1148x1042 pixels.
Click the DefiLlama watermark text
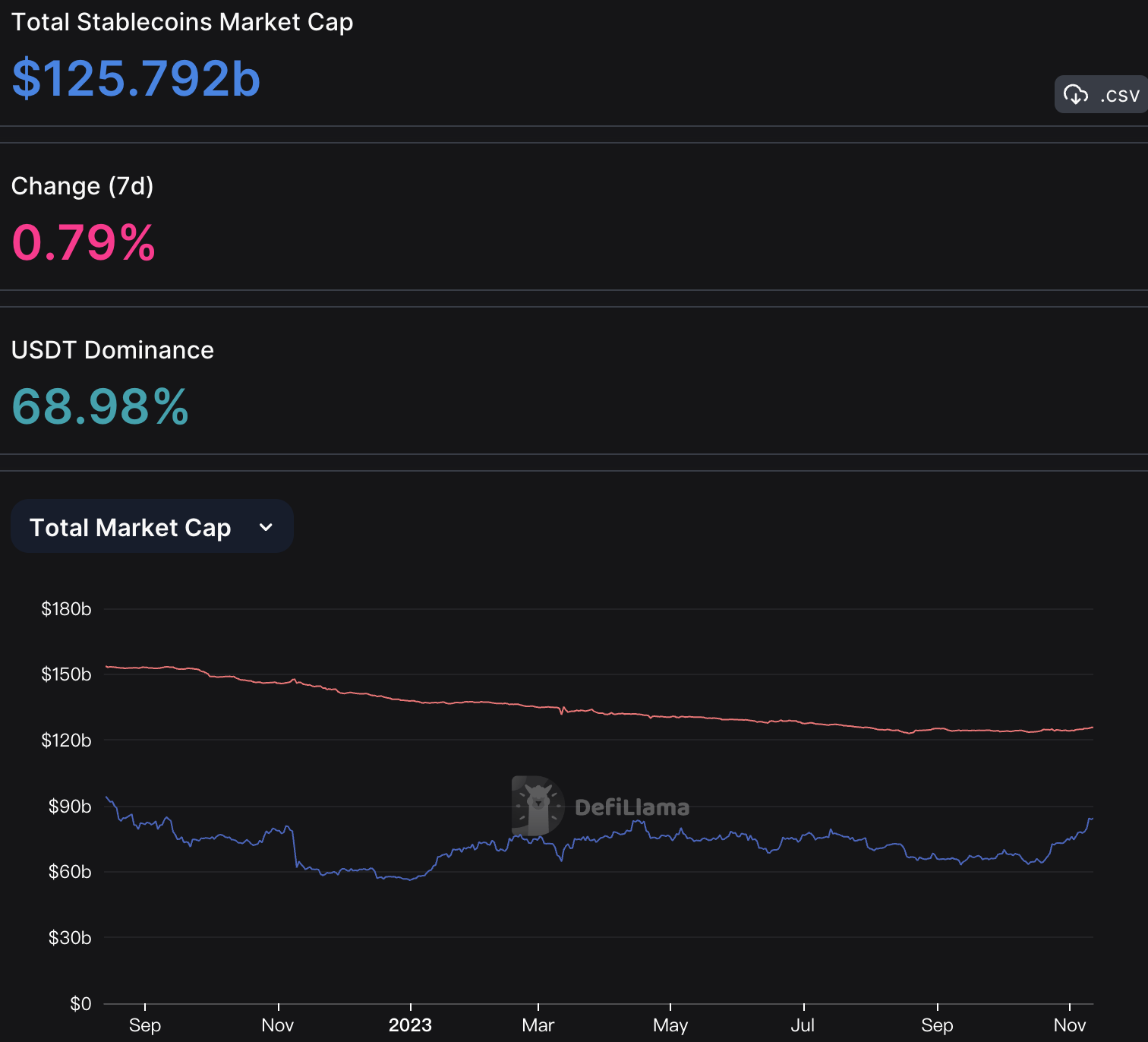pos(632,807)
